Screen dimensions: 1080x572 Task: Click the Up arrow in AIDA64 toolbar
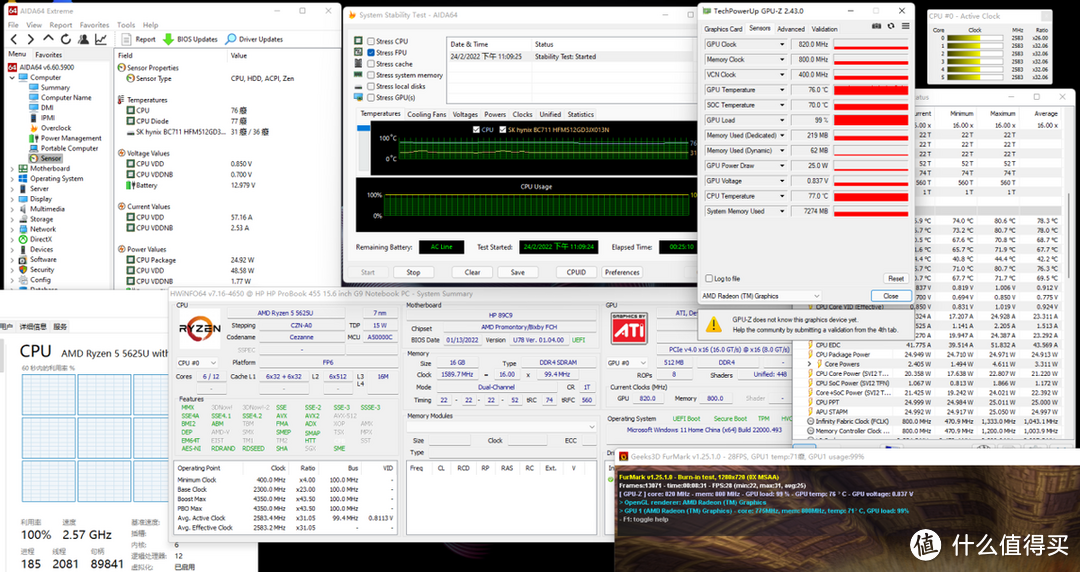tap(48, 39)
